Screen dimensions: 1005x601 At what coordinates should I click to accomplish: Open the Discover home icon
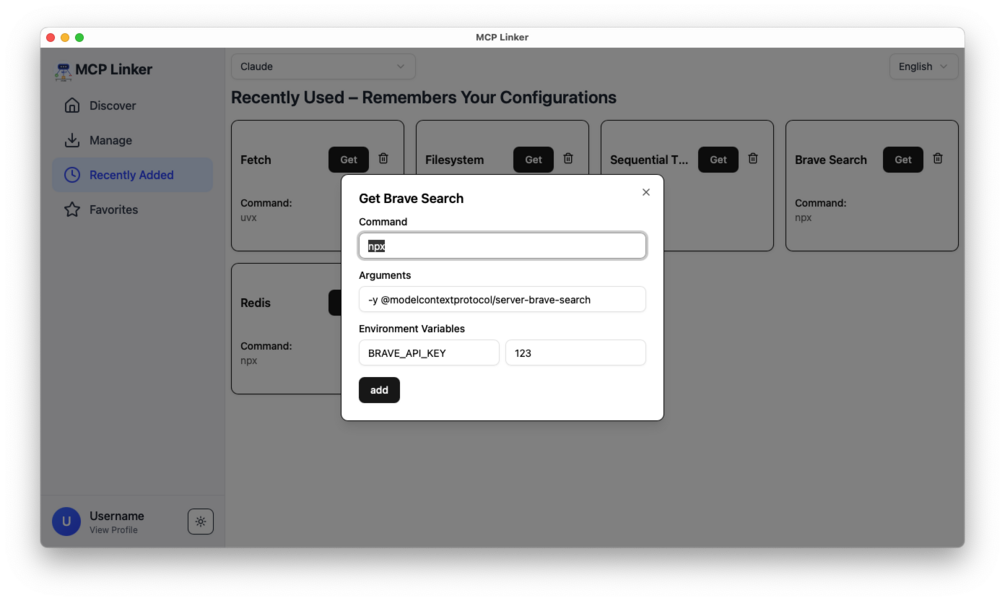72,105
